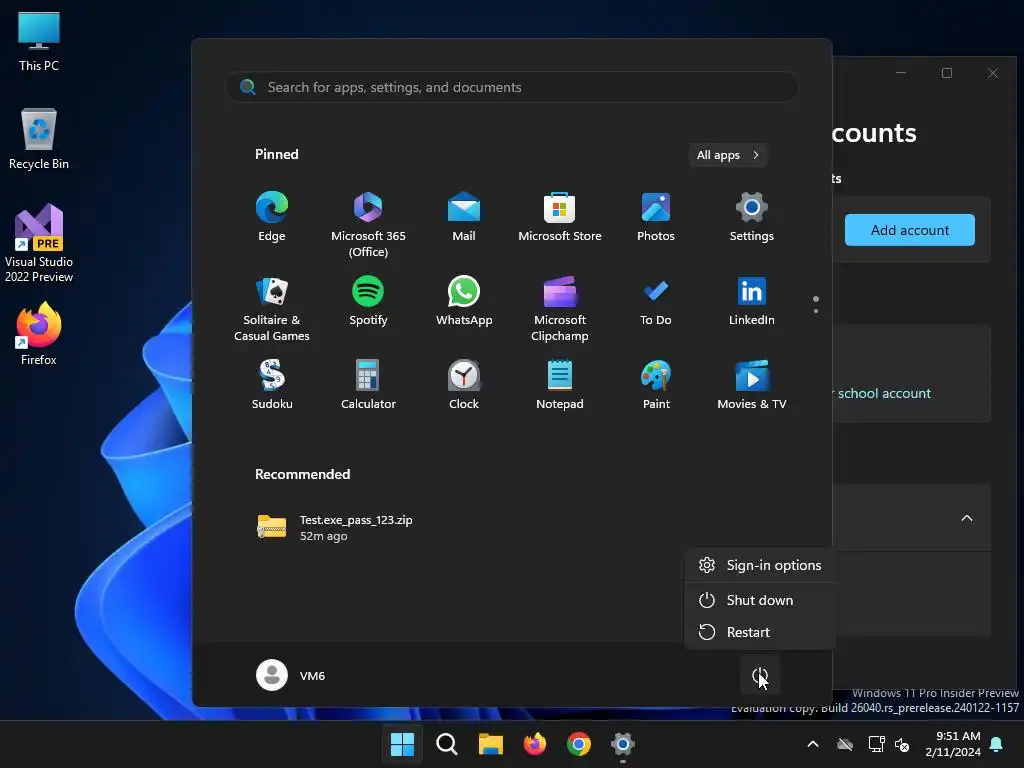
Task: Start Solitaire & Casual Games
Action: 272,308
